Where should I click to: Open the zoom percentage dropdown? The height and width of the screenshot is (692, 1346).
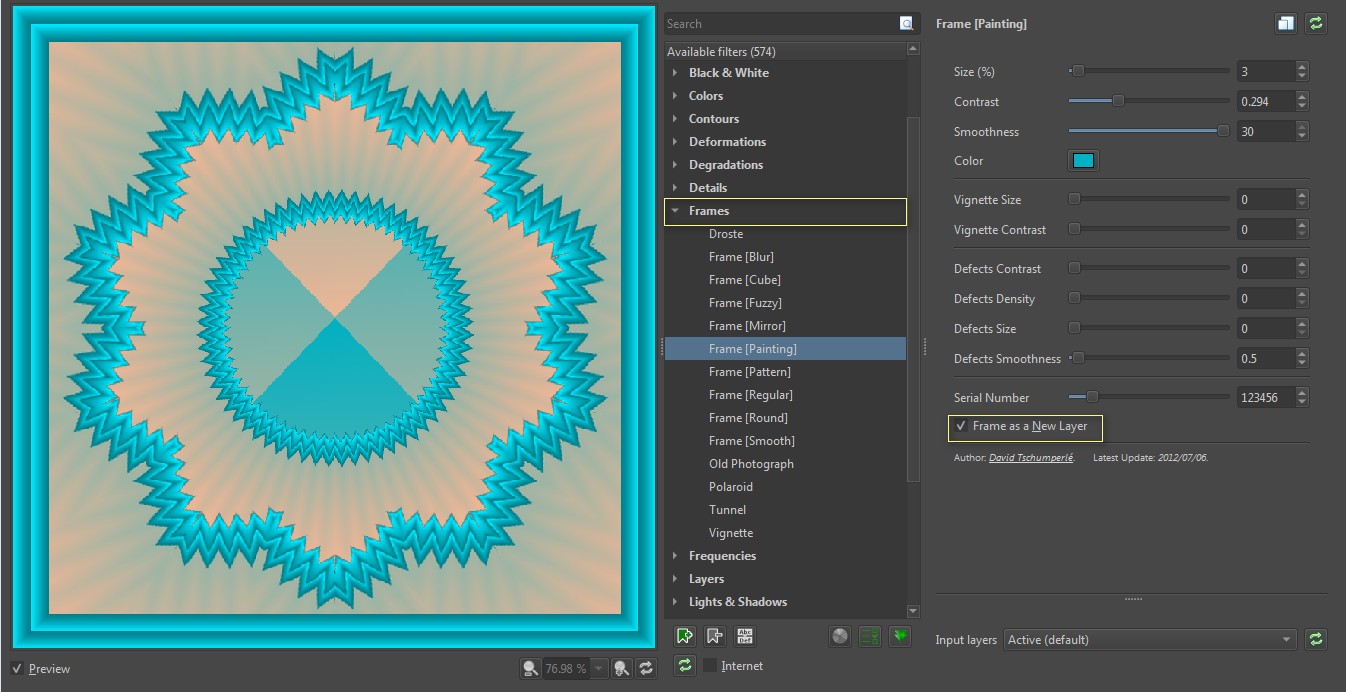tap(599, 668)
